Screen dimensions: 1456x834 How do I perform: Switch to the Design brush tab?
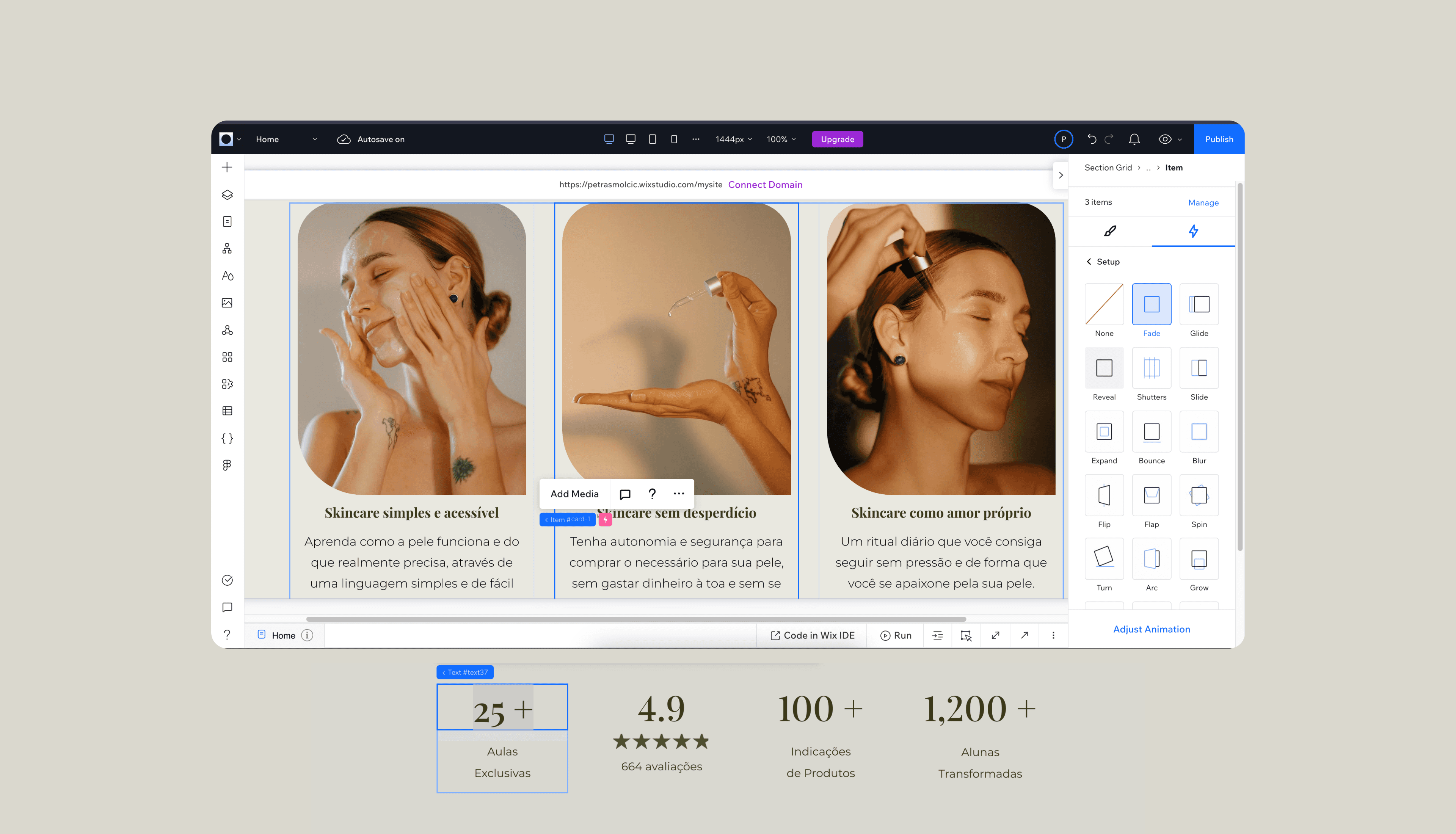click(x=1110, y=231)
